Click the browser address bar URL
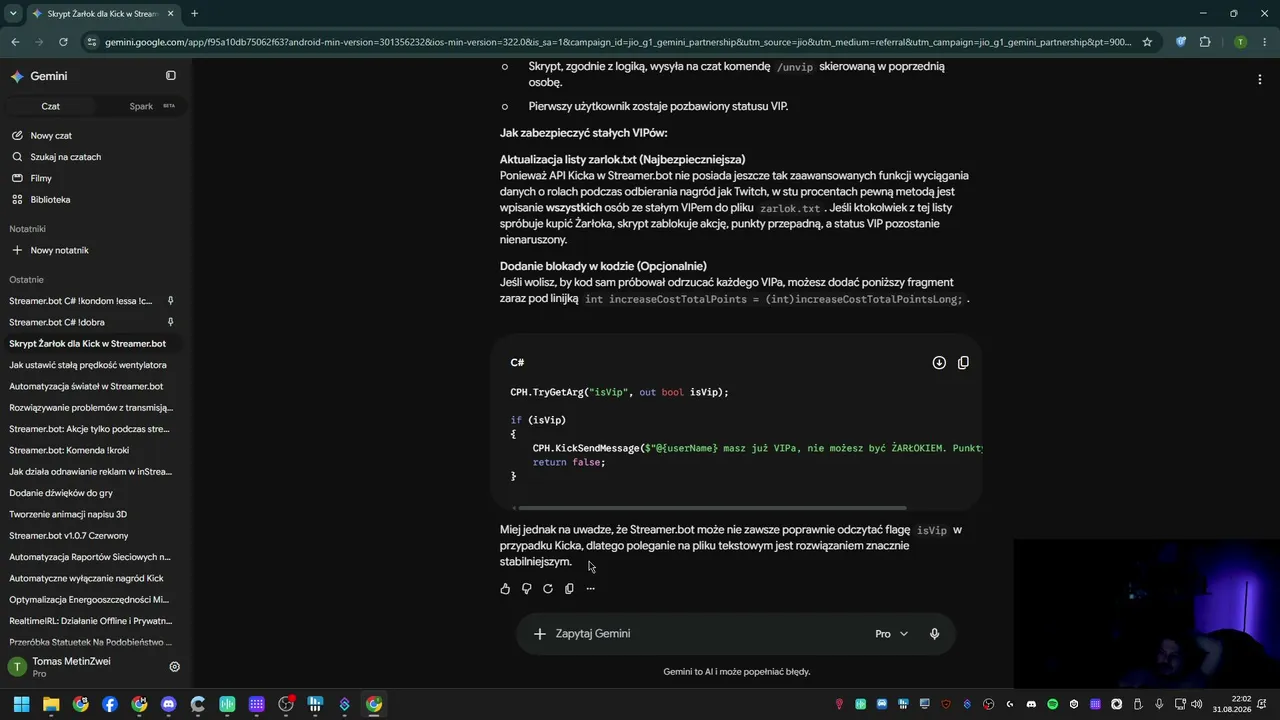 click(618, 42)
